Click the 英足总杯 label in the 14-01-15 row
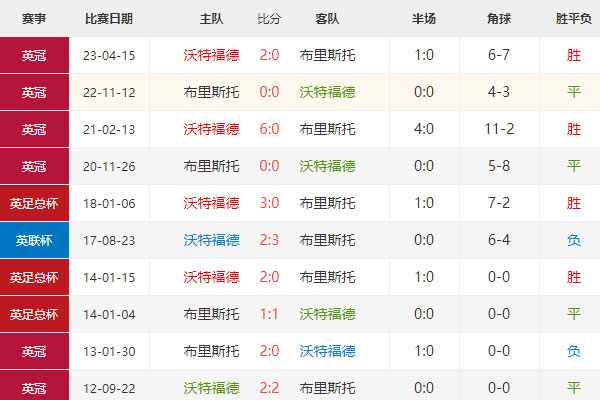Viewport: 600px width, 400px height. (x=34, y=277)
